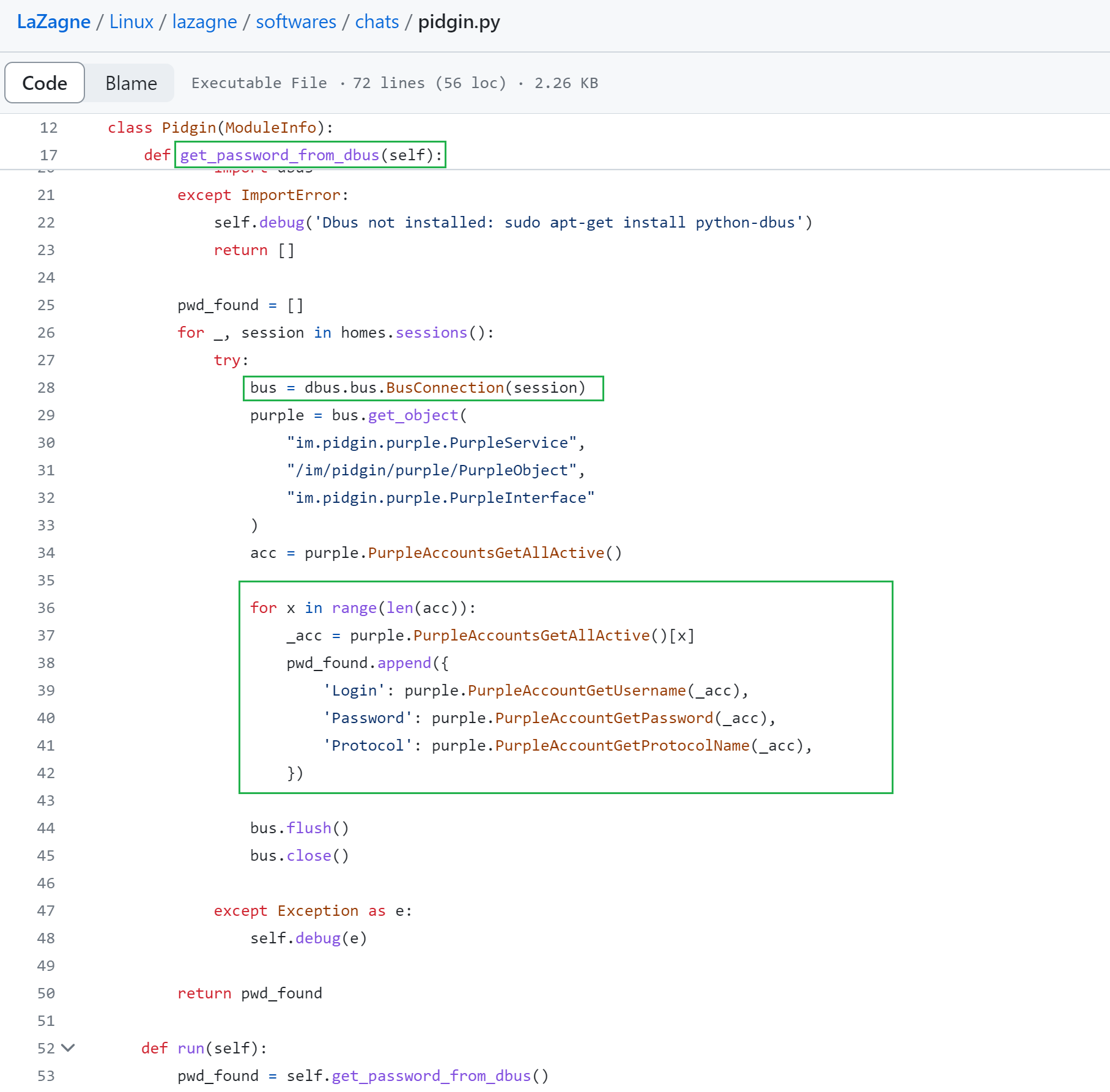
Task: Click the PurpleAccountGetPassword symbol
Action: (x=604, y=718)
